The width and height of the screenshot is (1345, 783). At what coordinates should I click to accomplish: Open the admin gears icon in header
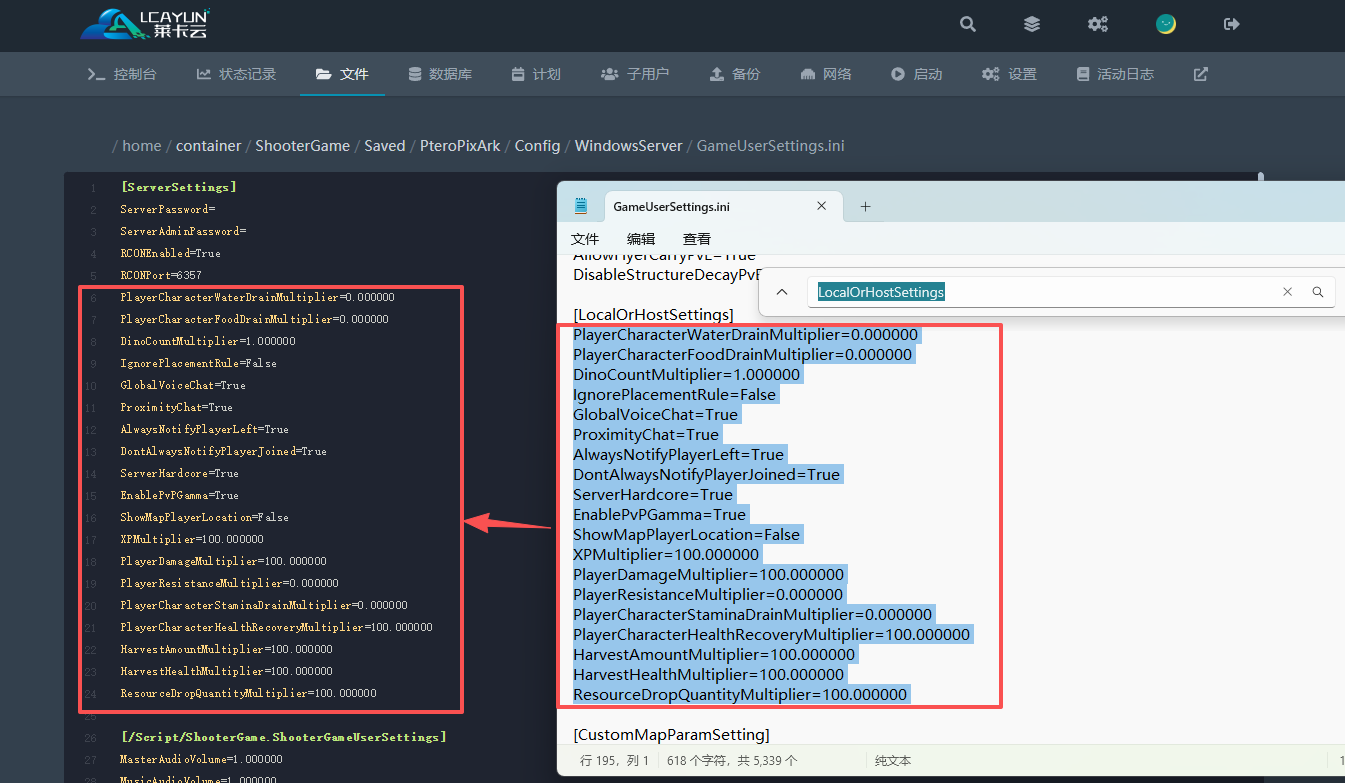1098,24
